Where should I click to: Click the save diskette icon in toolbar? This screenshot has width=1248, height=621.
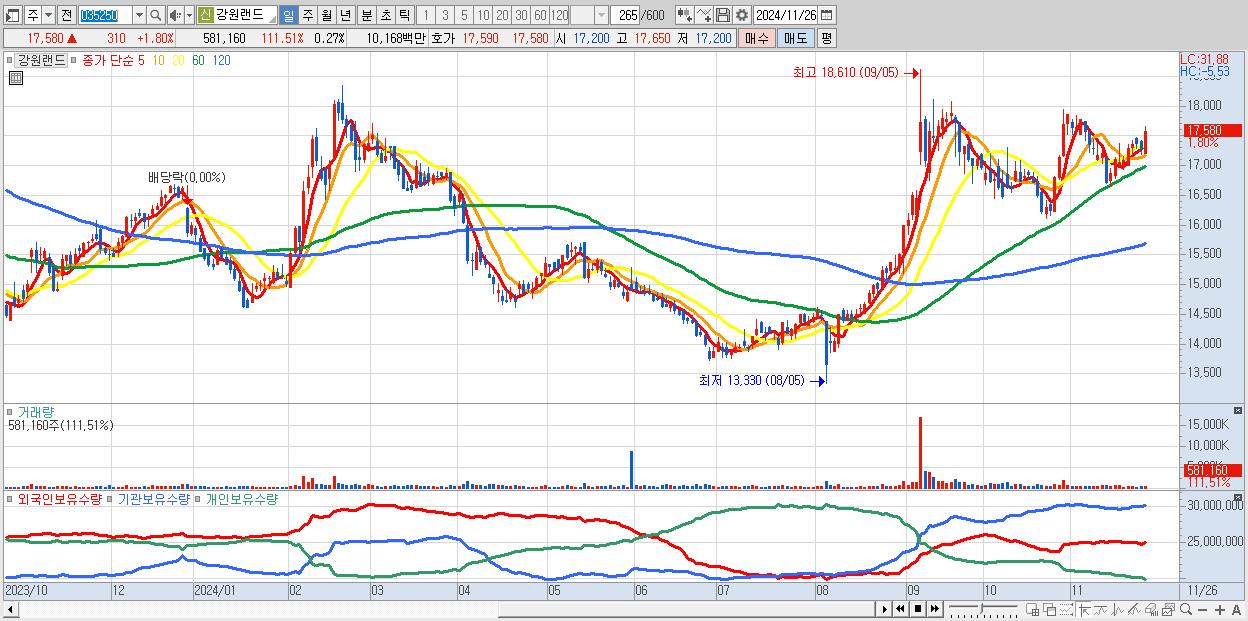[x=723, y=15]
